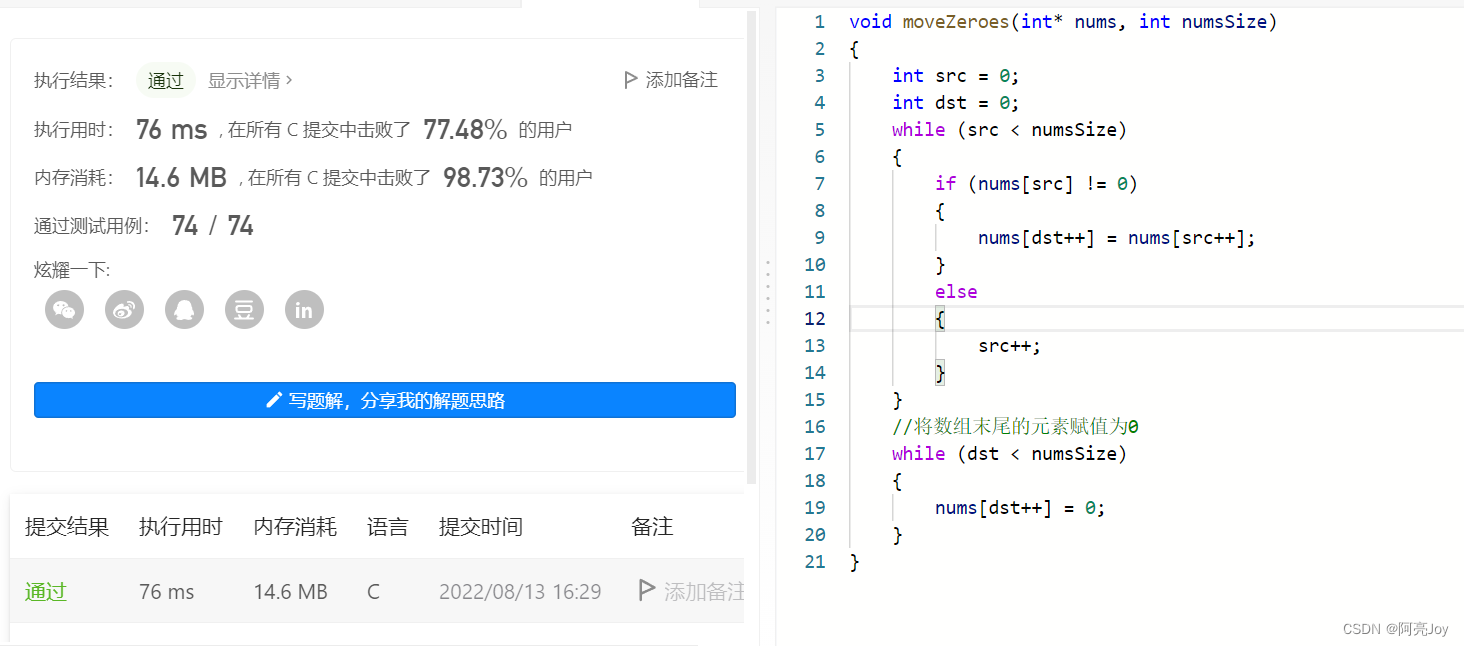Click the 提交时间 column header
This screenshot has width=1464, height=646.
[x=481, y=527]
